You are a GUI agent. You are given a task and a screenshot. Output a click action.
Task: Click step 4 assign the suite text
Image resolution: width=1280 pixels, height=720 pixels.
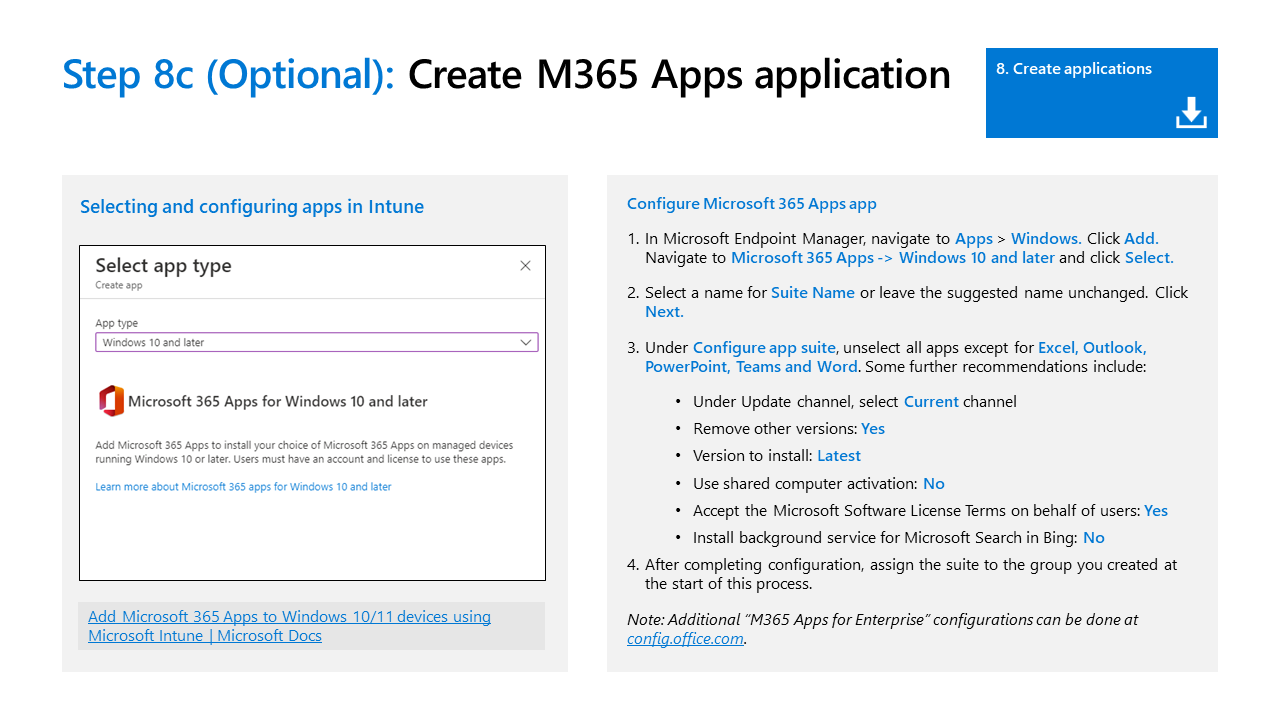[x=911, y=574]
